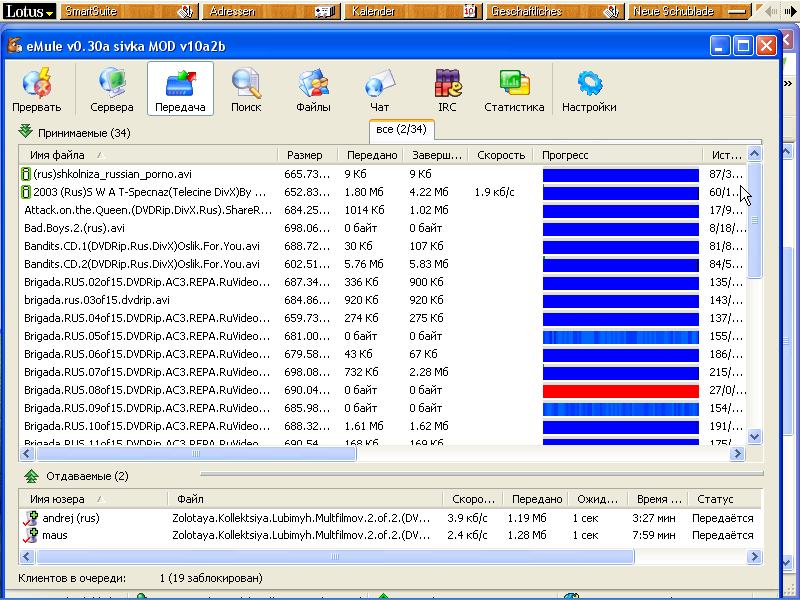Click the downloads horizontal scroll-right arrow

tap(737, 454)
